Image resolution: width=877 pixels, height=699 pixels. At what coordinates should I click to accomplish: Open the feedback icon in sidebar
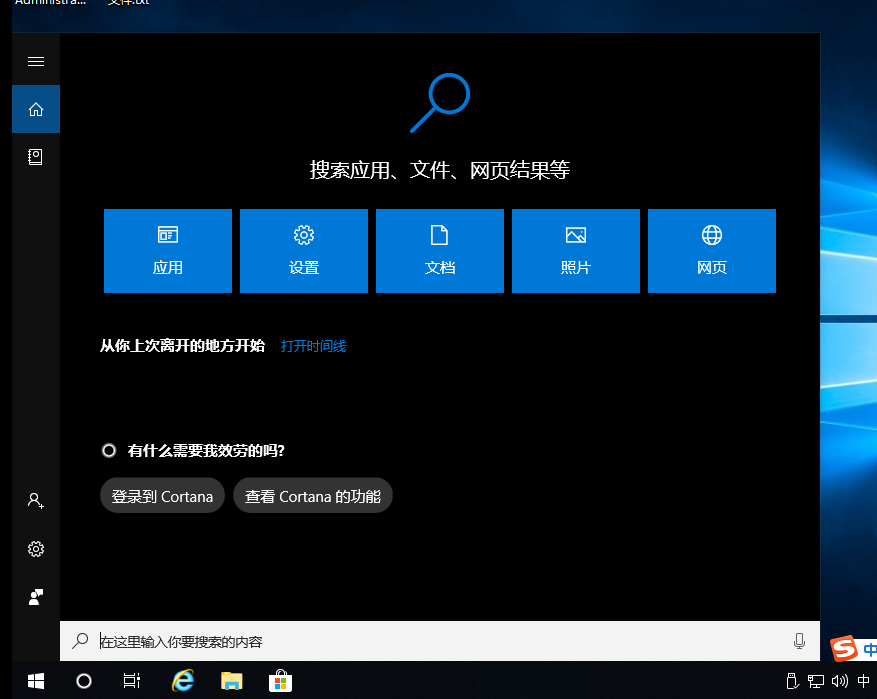36,597
